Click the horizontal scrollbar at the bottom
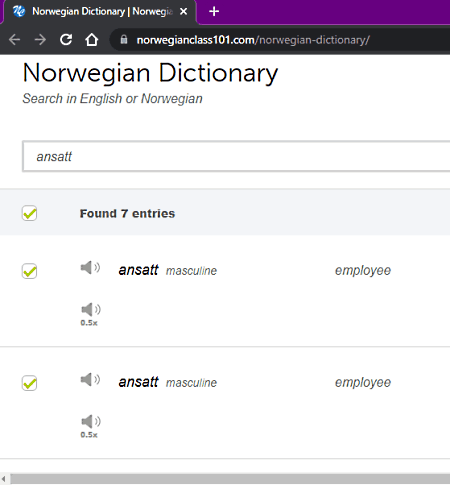This screenshot has width=450, height=485. click(230, 479)
